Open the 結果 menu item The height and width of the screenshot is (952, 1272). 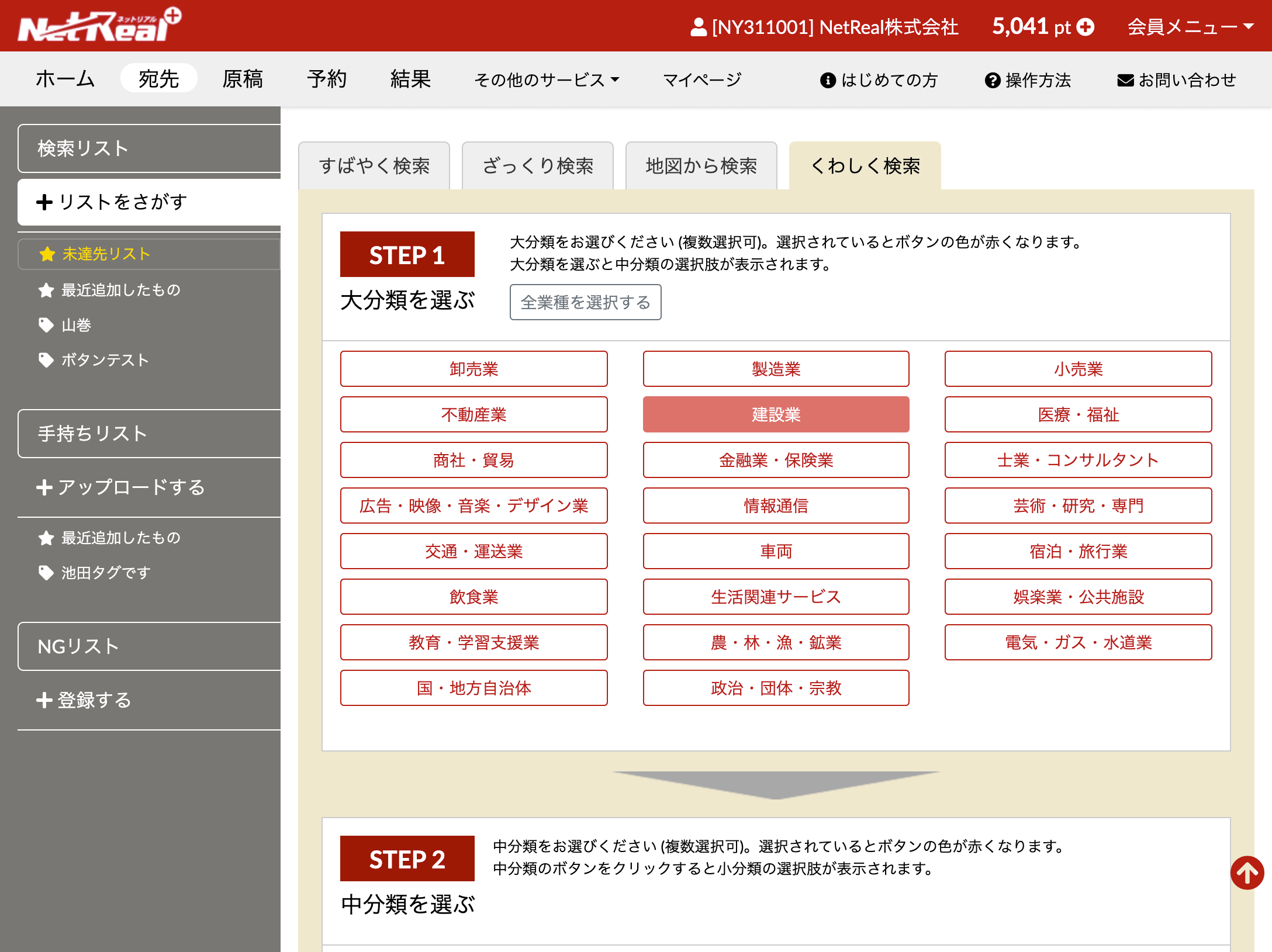point(411,79)
